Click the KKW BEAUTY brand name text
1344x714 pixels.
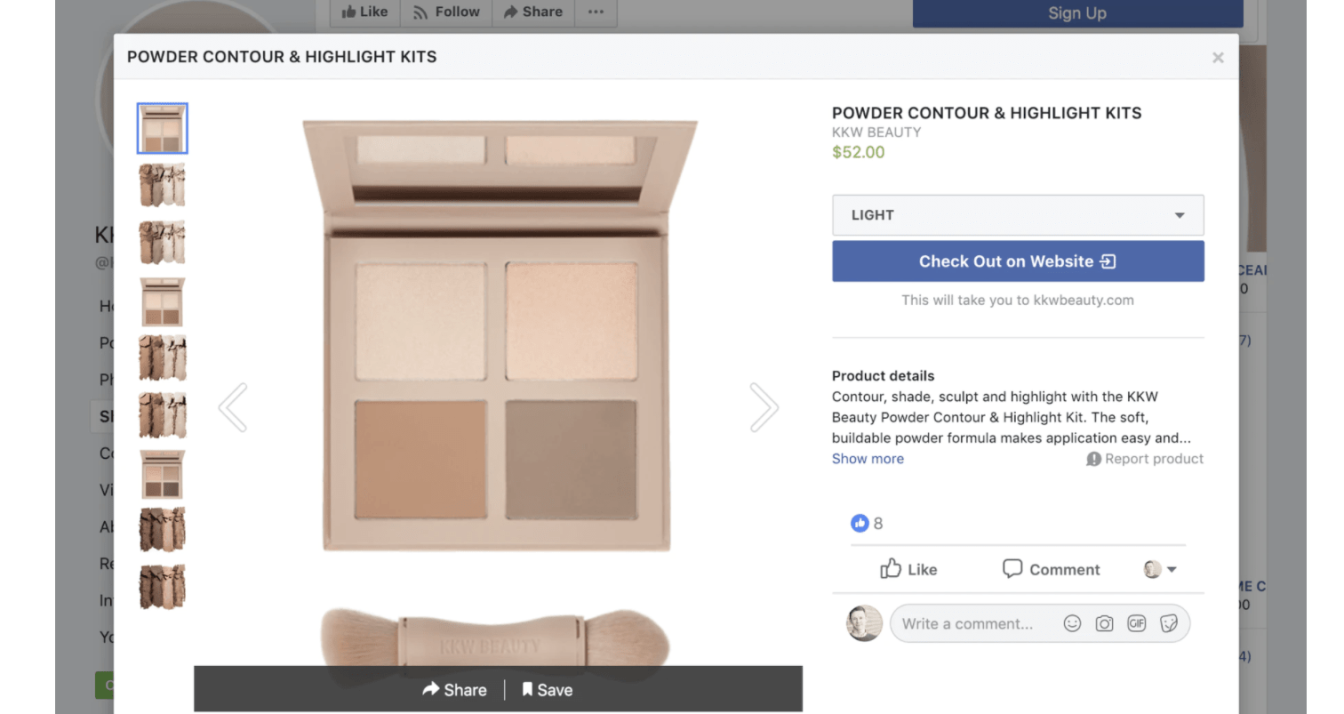tap(877, 132)
